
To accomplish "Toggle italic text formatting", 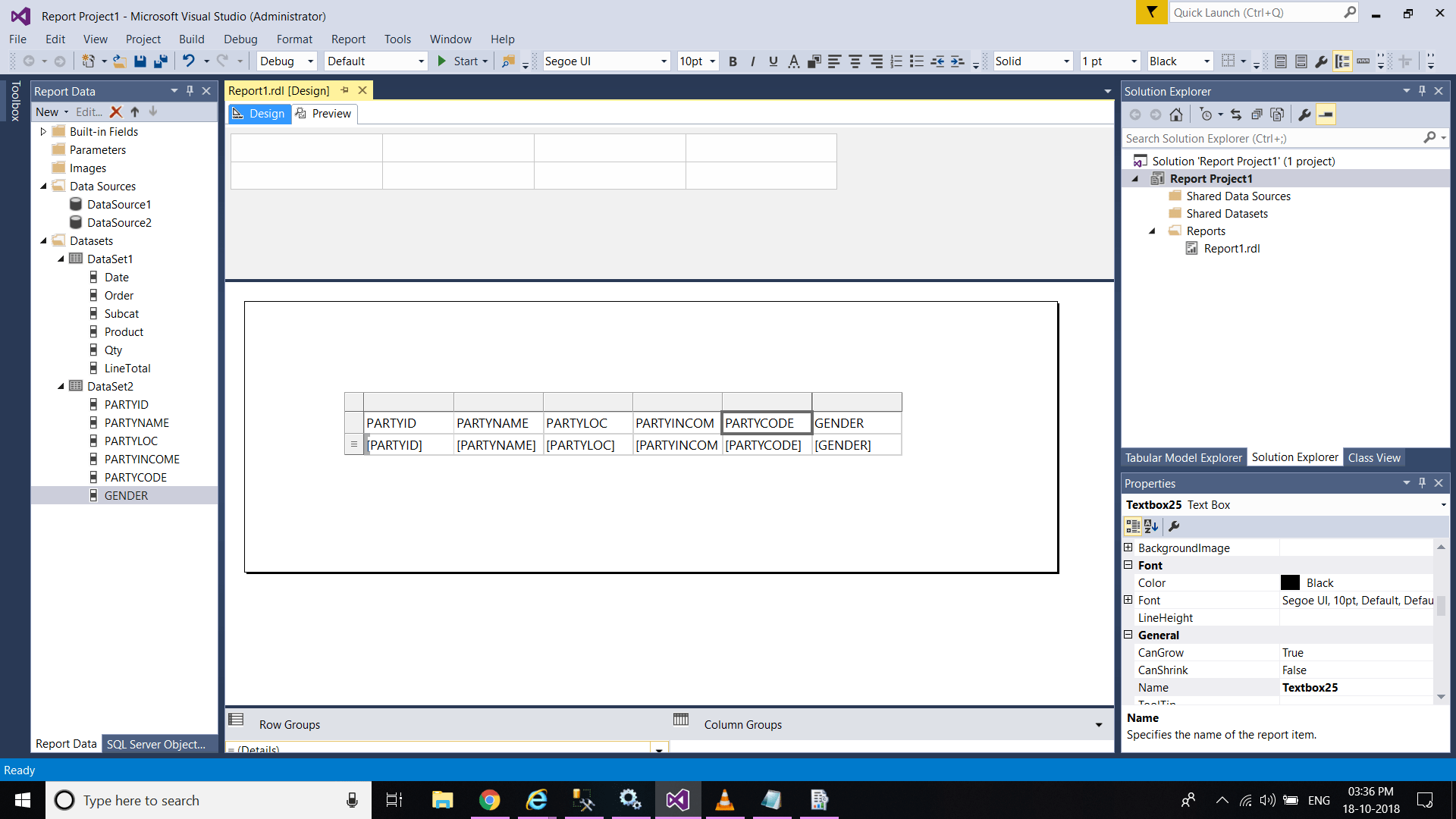I will 752,61.
